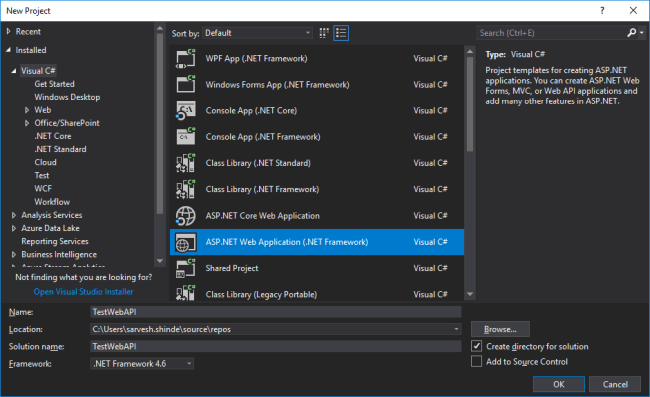Click the ASP.NET Core Web Application globe icon
Screen dimensions: 650x397
tap(185, 216)
